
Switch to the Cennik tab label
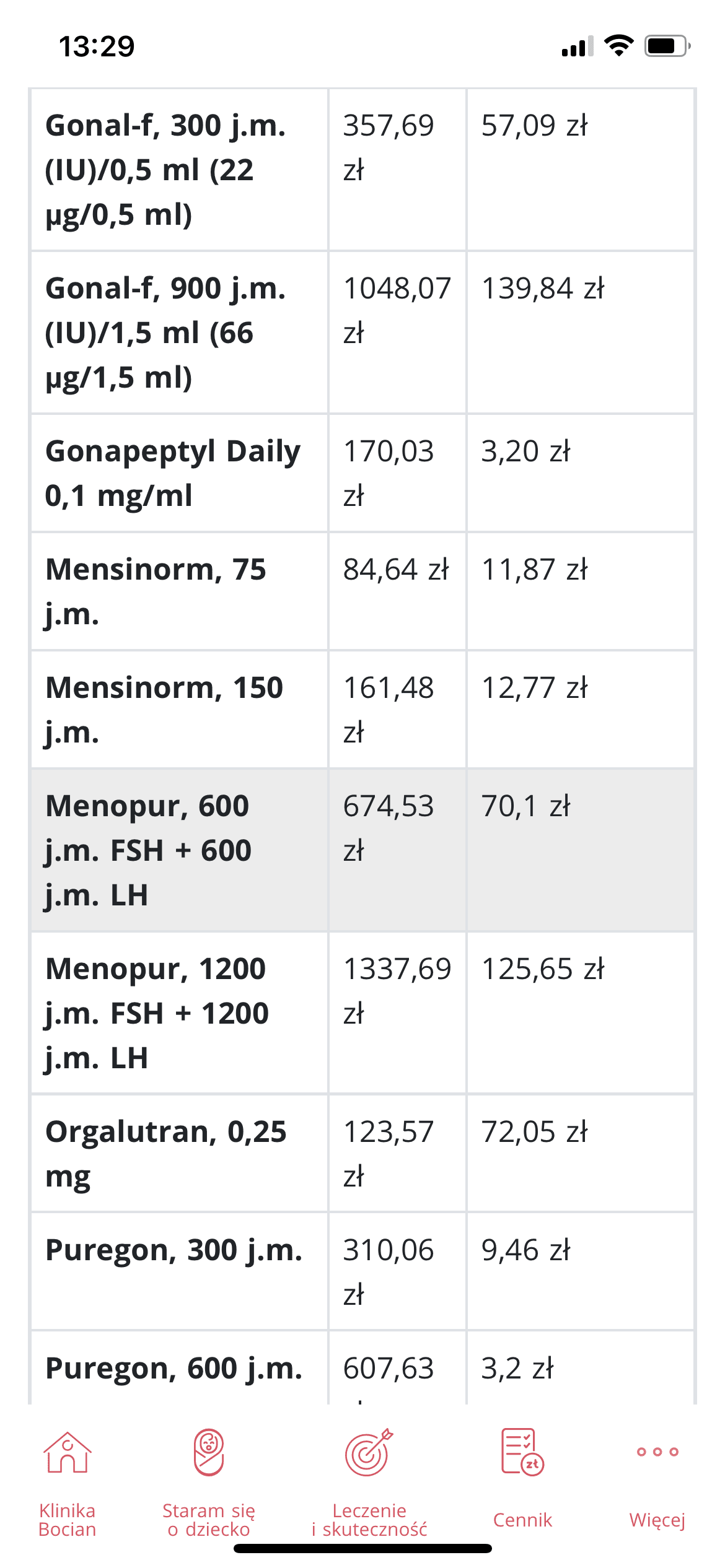coord(522,1520)
